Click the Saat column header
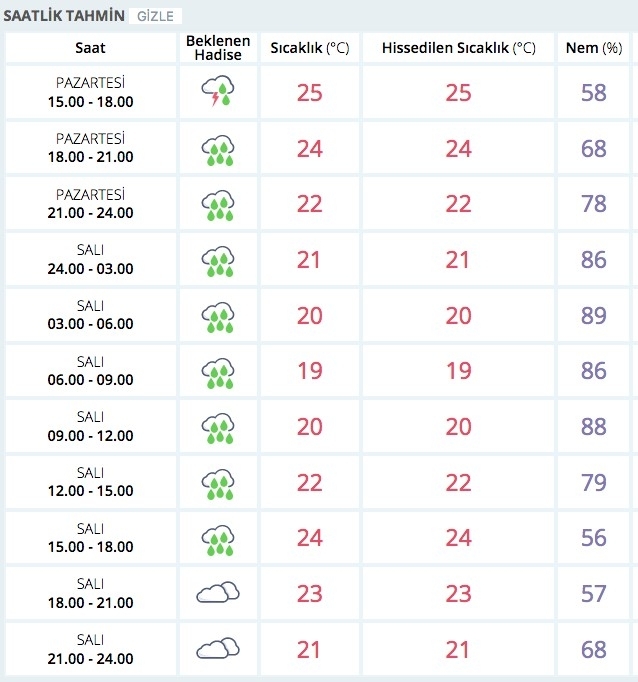 coord(90,48)
